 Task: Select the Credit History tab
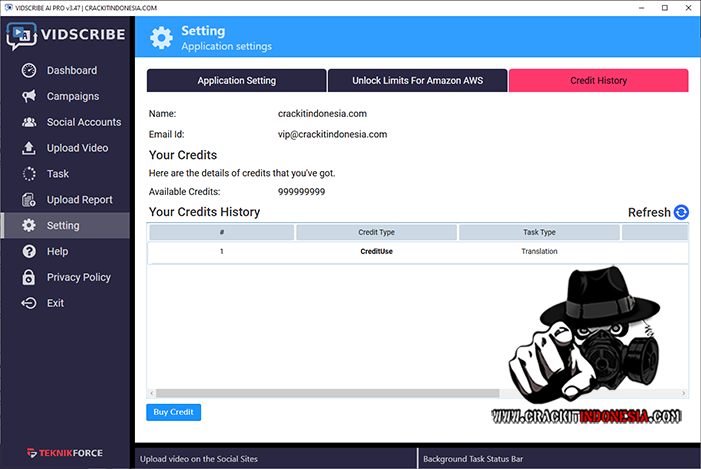pos(599,80)
